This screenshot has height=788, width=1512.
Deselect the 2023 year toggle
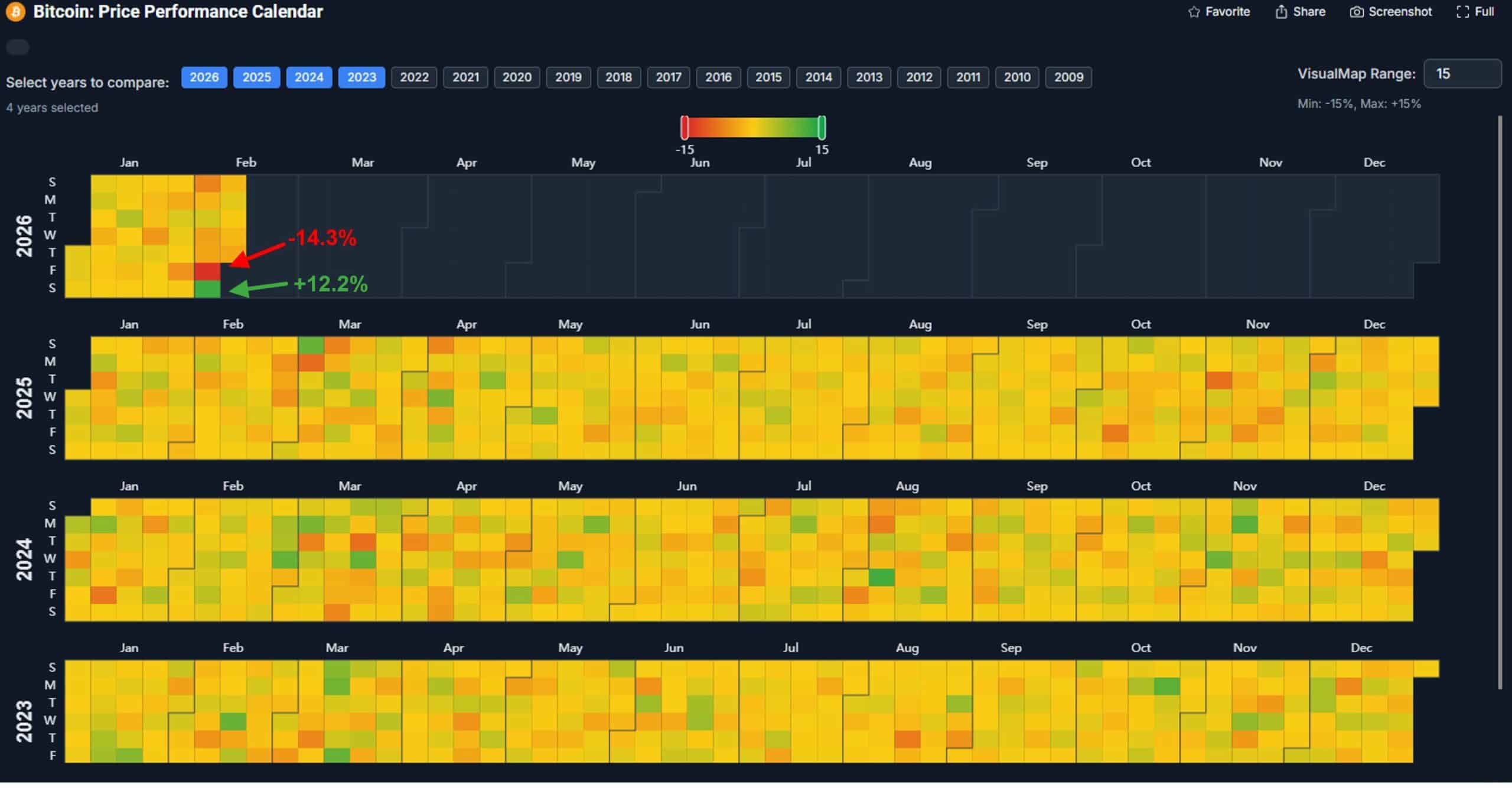point(361,77)
